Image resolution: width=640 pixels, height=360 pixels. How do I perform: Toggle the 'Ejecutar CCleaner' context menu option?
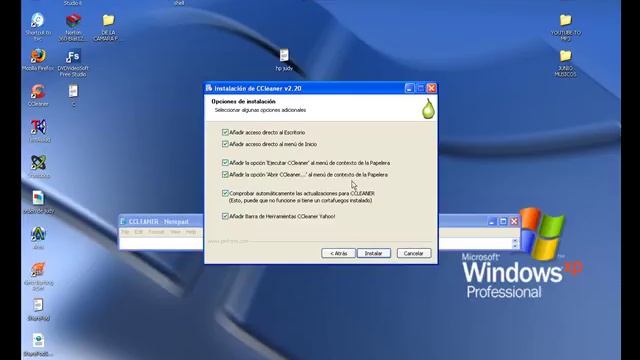pos(225,162)
